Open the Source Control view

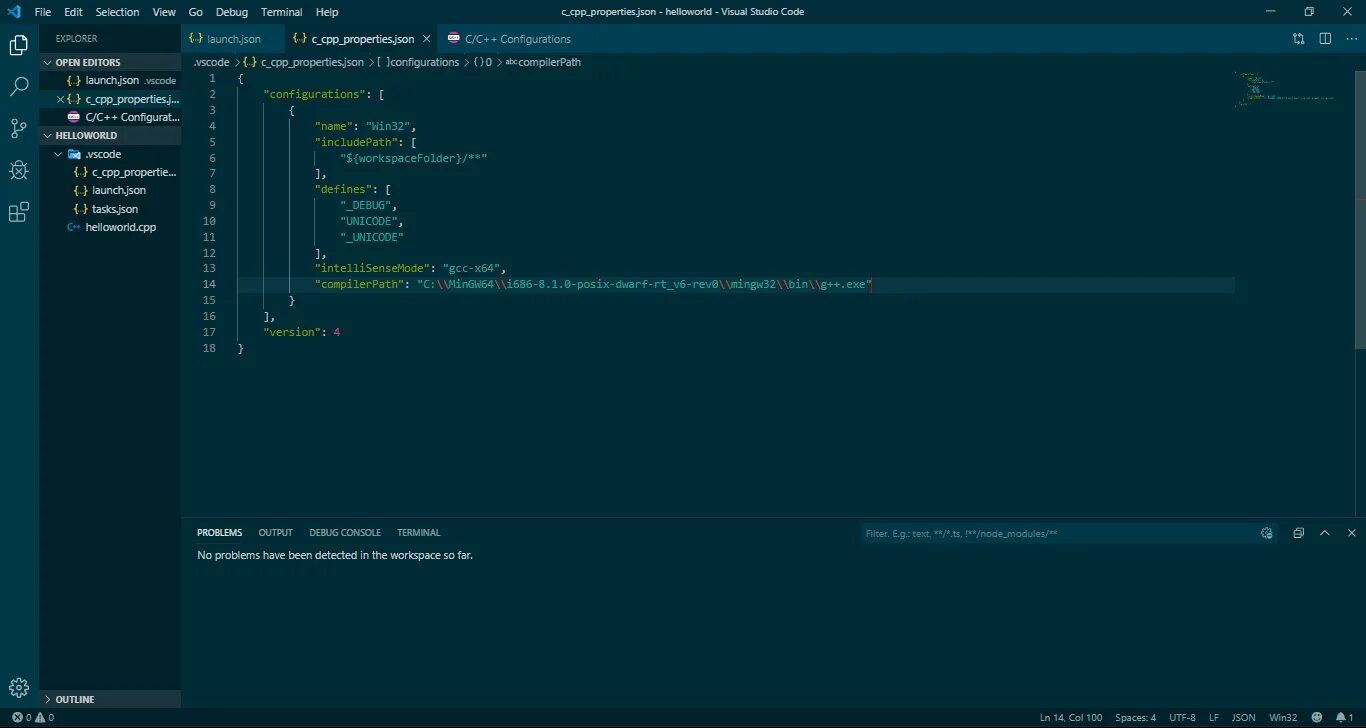coord(19,128)
